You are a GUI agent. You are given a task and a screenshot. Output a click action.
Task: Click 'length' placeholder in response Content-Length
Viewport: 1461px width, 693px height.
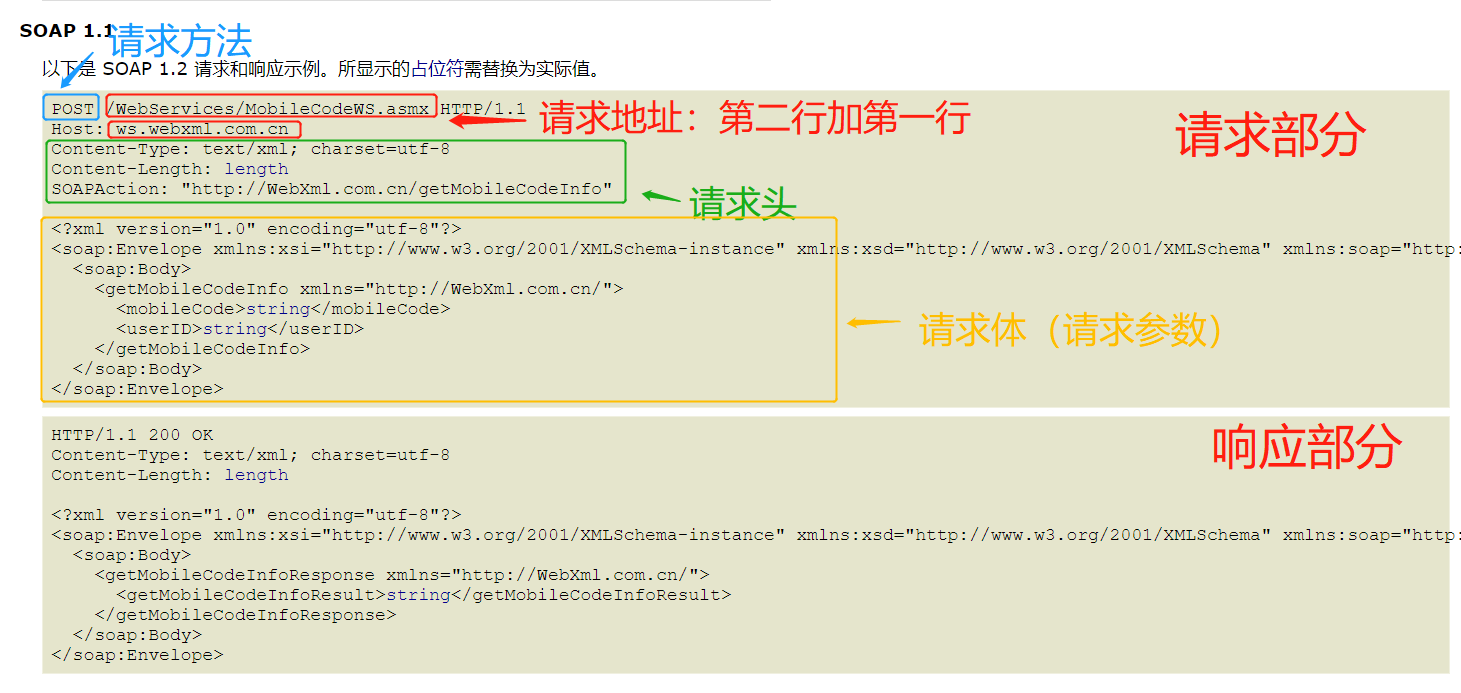click(256, 475)
